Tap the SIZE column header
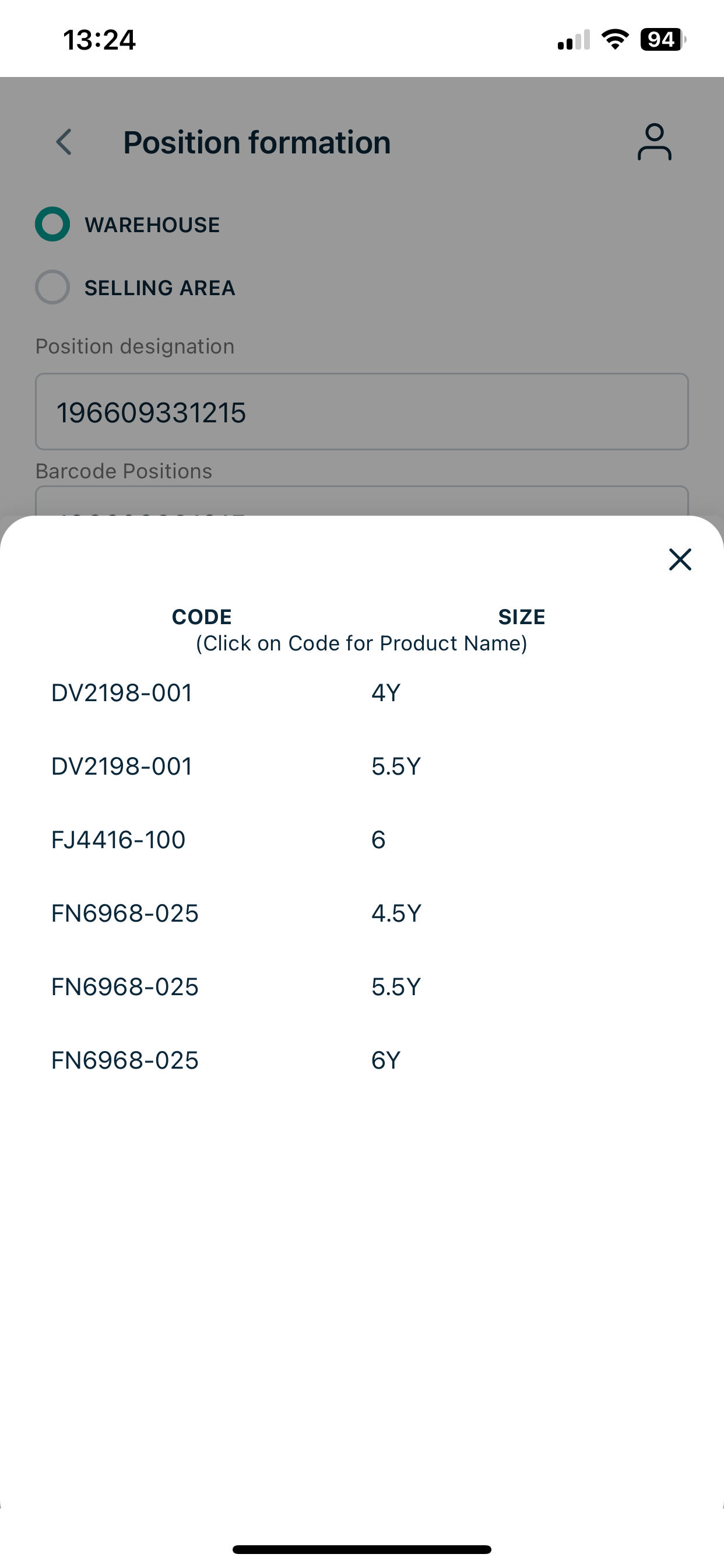 tap(521, 617)
